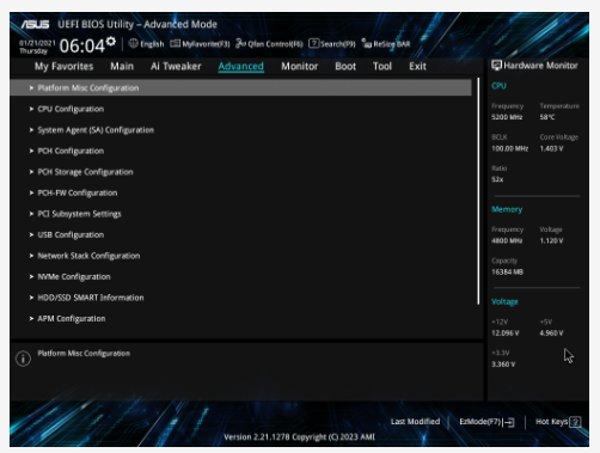
Task: Open the Tool tab
Action: point(382,67)
